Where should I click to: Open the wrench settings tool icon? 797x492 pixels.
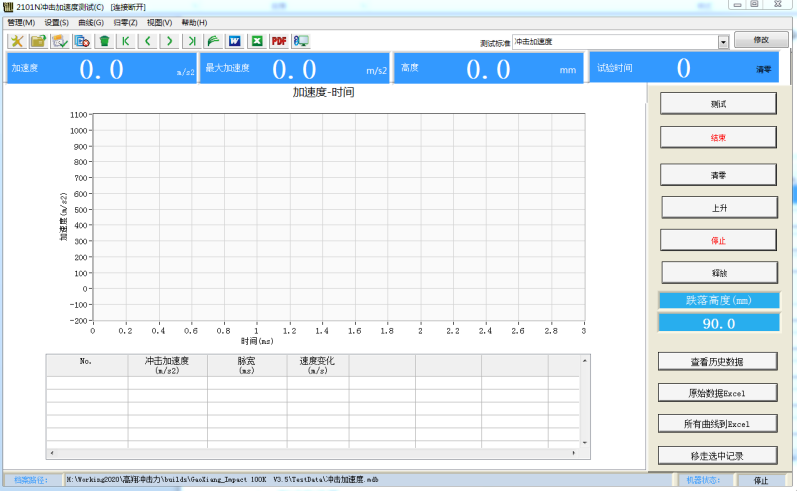(17, 41)
